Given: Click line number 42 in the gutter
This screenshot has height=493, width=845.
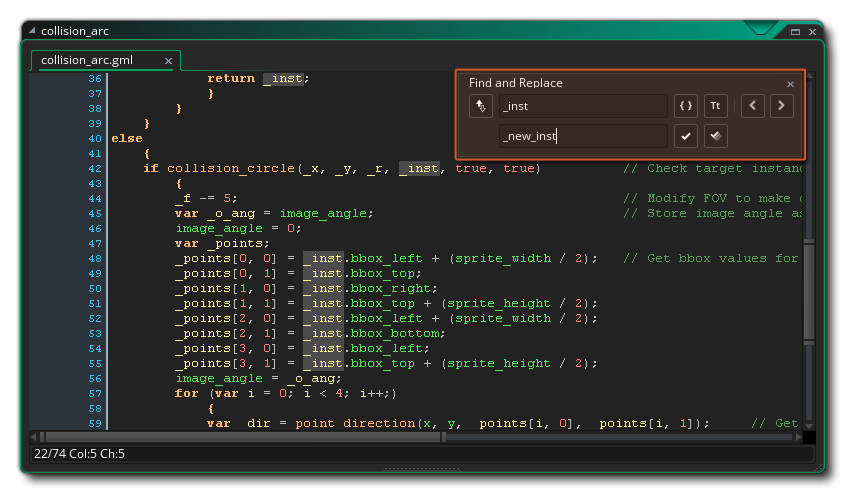Looking at the screenshot, I should click(x=95, y=168).
